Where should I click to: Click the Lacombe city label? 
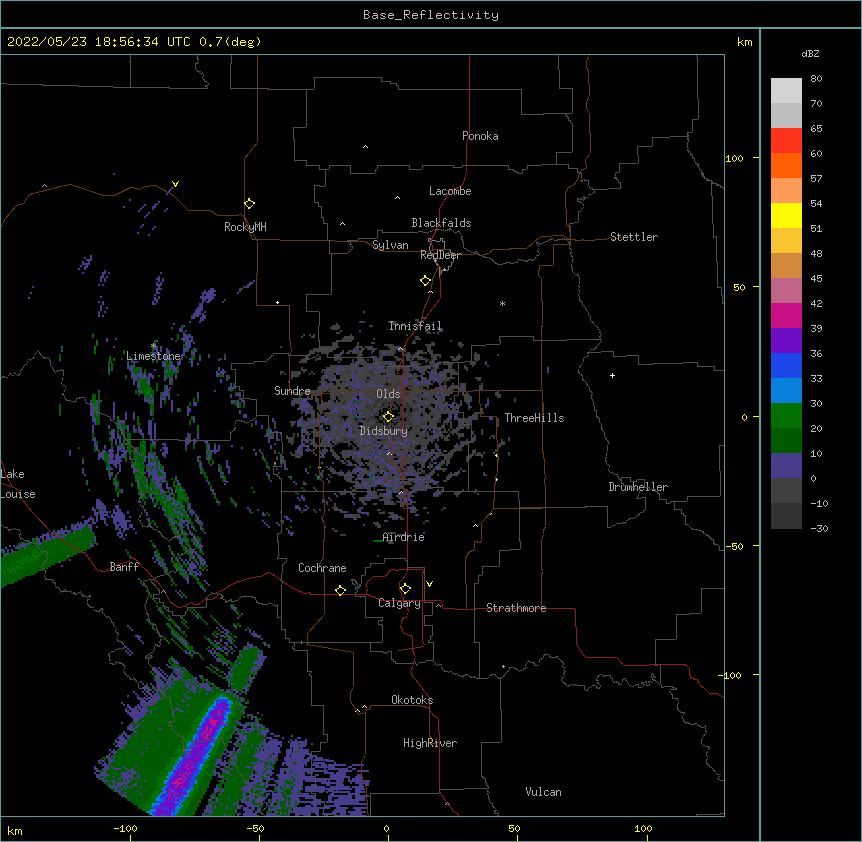point(450,191)
